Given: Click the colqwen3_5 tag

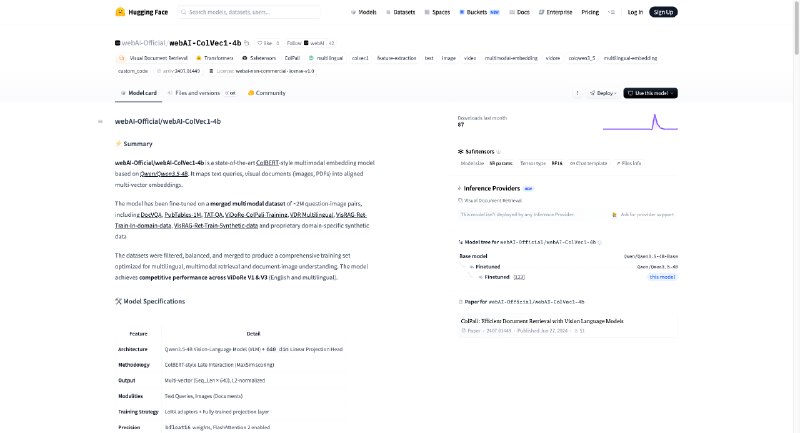Looking at the screenshot, I should [x=582, y=58].
